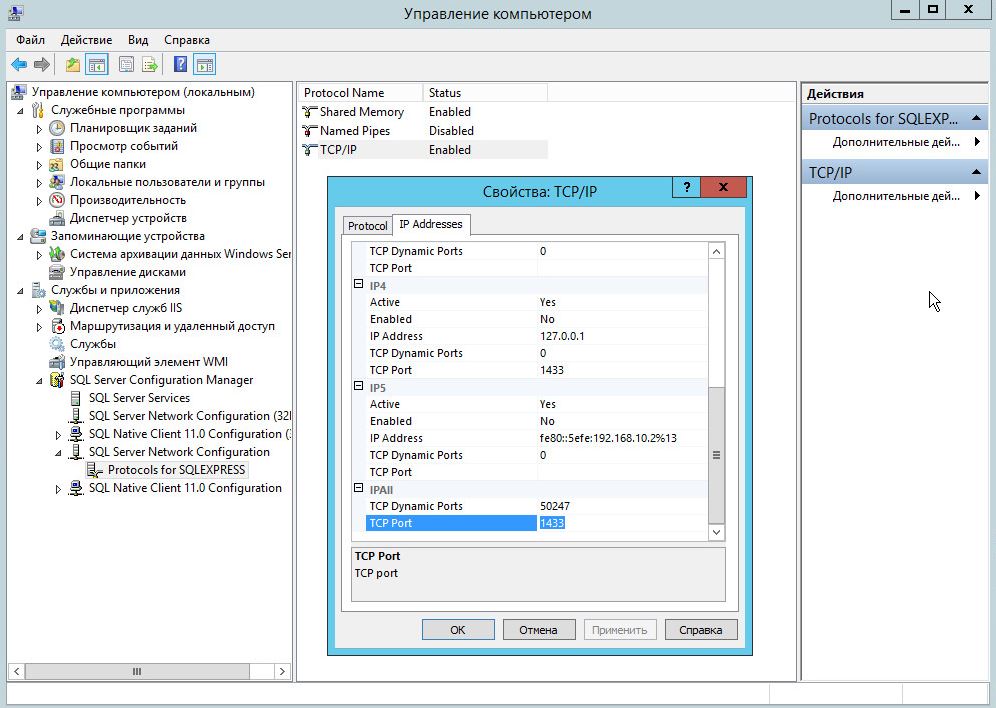The image size is (996, 708).
Task: Open Дополнительные действия under Protocols for SQLEXPRESS
Action: (x=896, y=142)
